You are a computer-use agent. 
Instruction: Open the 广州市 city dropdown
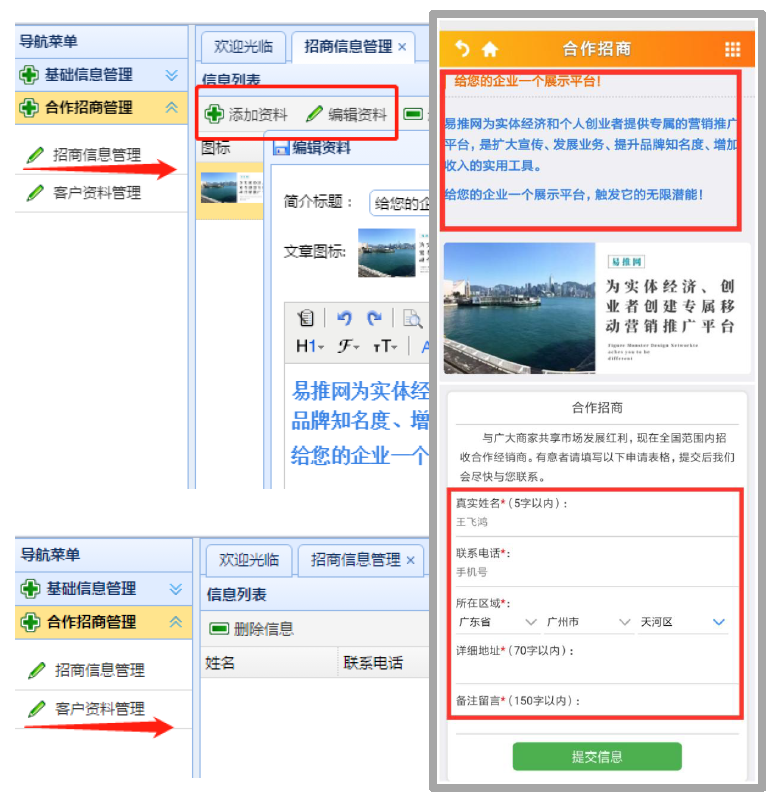click(587, 622)
